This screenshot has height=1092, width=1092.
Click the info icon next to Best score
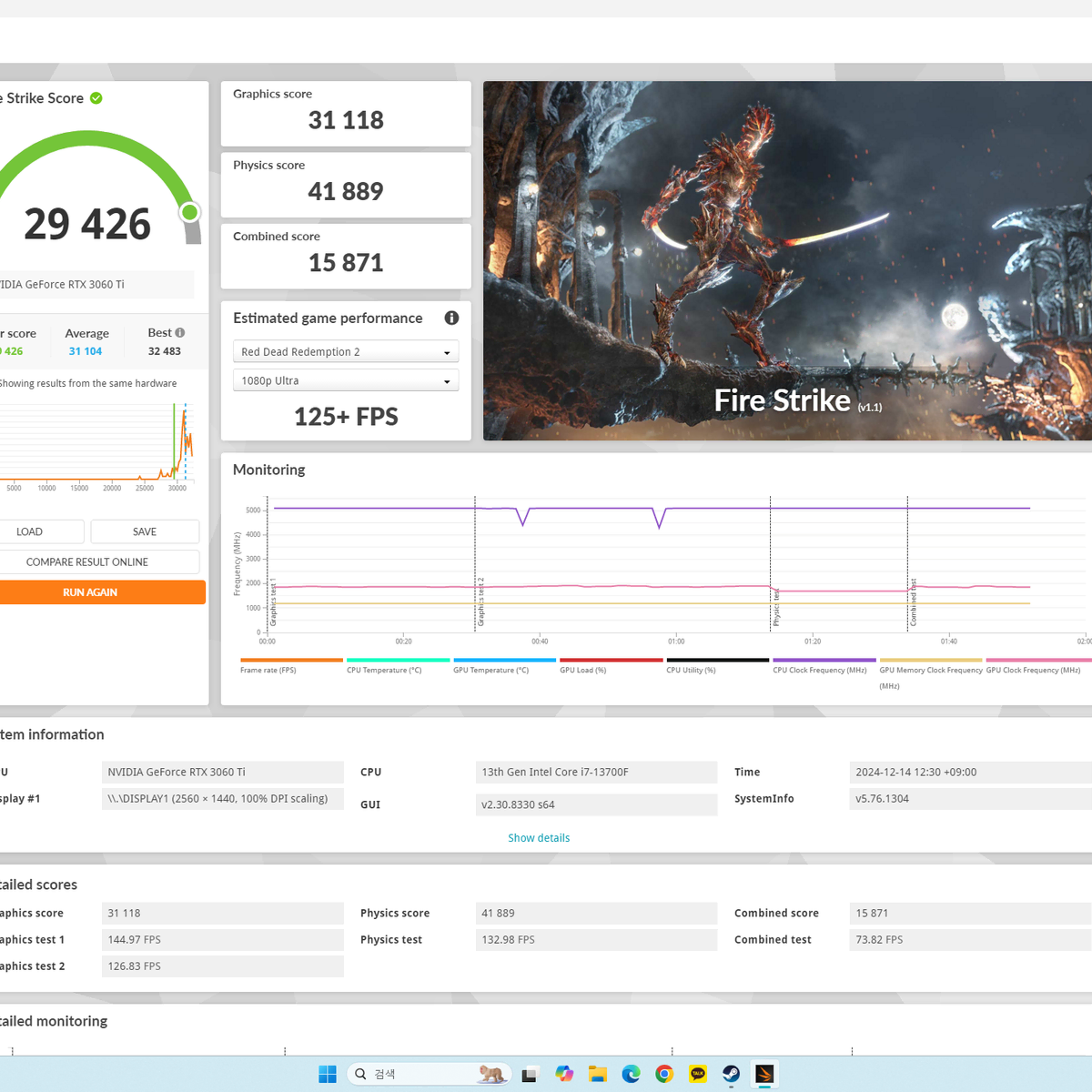pyautogui.click(x=180, y=332)
